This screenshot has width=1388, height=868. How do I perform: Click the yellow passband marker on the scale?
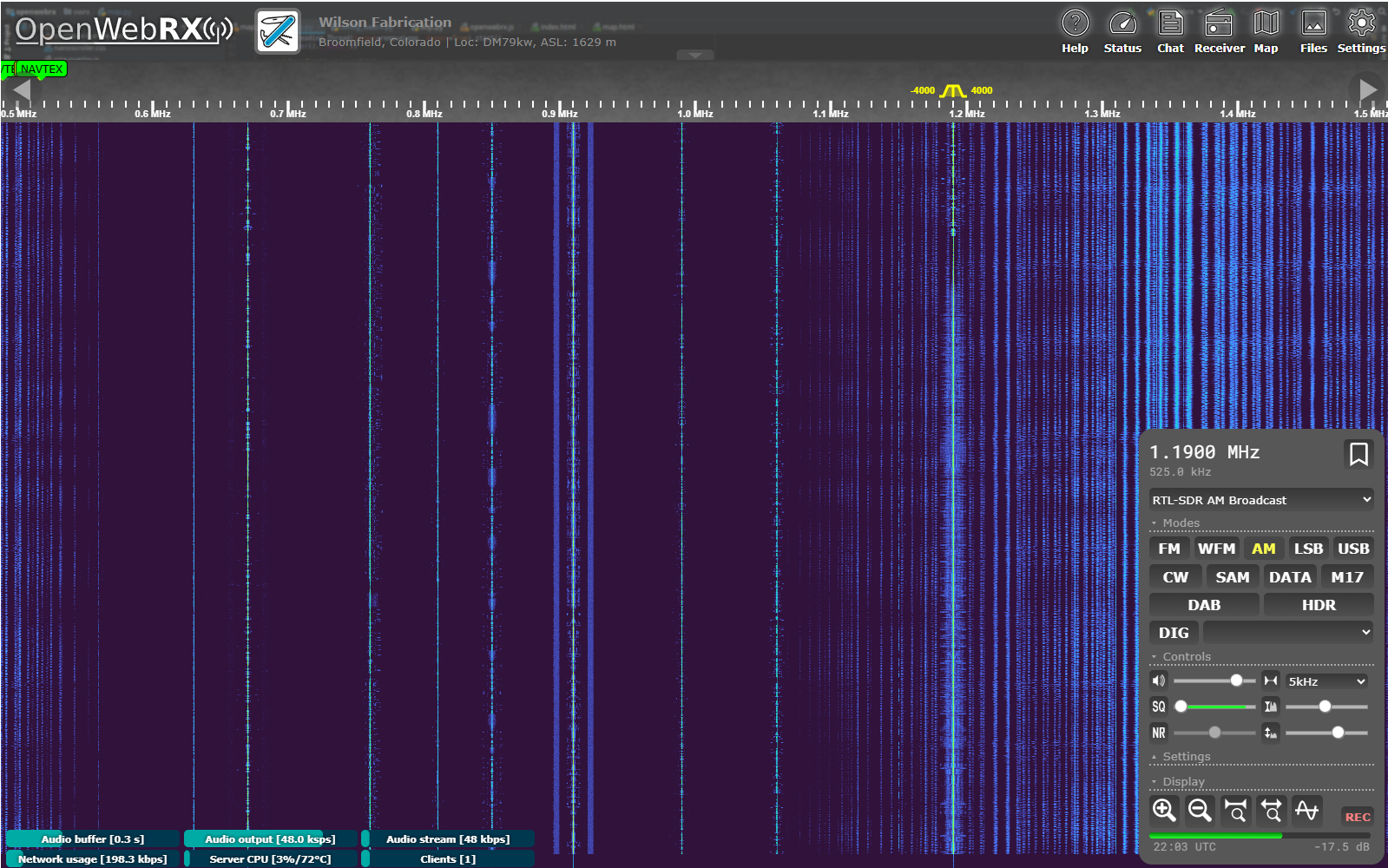tap(952, 90)
